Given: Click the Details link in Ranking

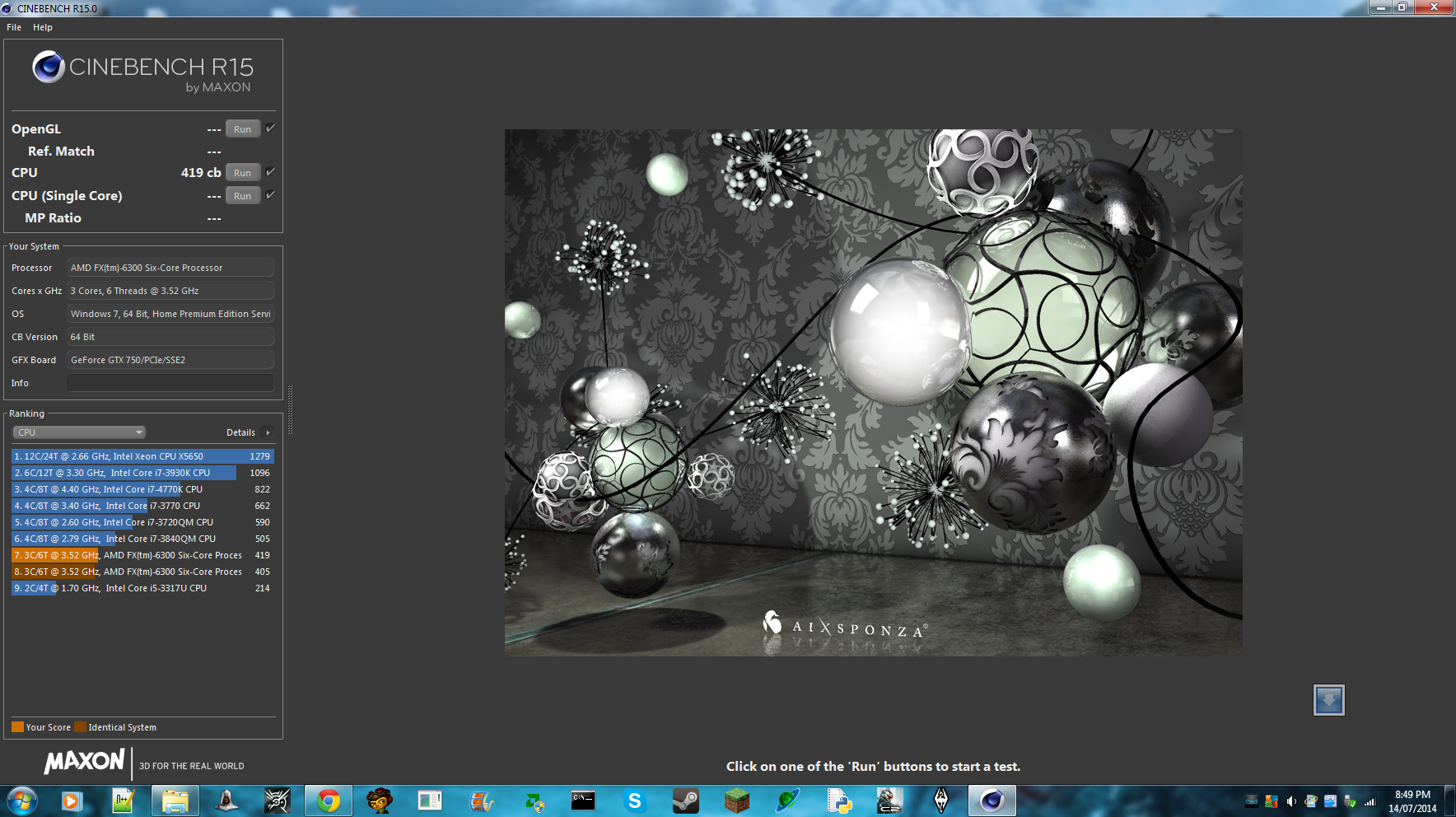Looking at the screenshot, I should (x=240, y=432).
